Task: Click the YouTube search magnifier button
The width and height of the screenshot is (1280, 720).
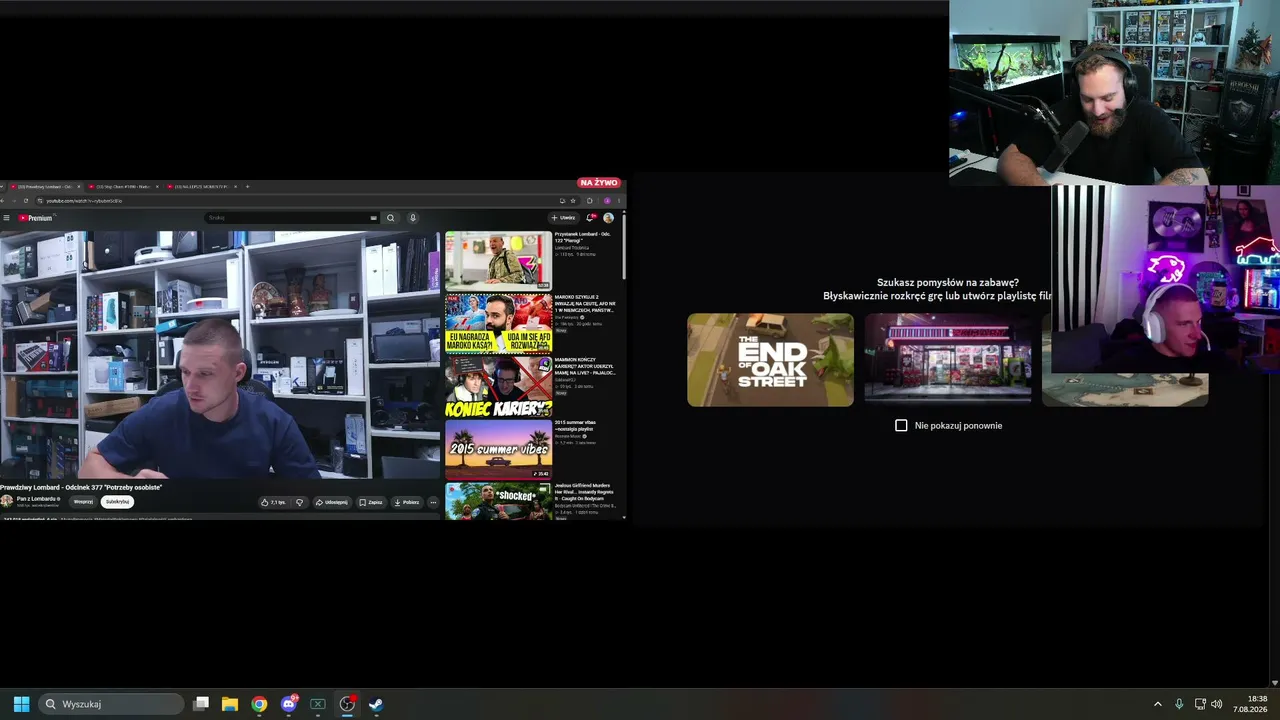Action: 391,218
